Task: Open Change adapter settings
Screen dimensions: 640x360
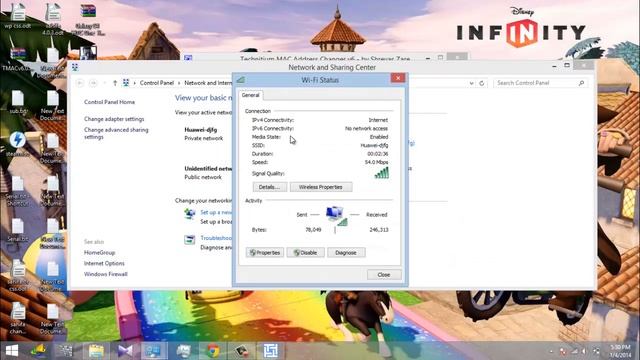Action: (114, 119)
